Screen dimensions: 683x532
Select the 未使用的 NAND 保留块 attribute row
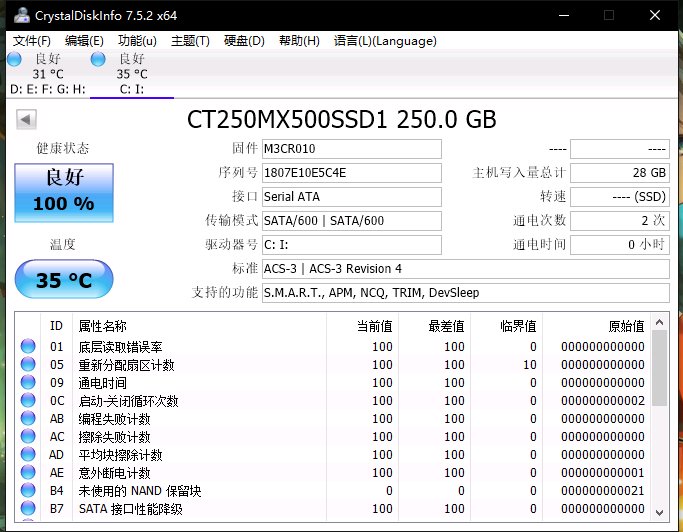click(x=333, y=491)
